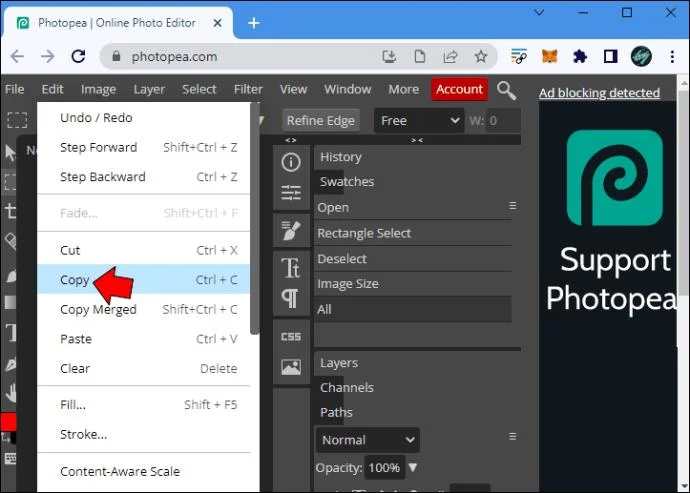Click the red foreground color swatch
The image size is (690, 493).
[8, 421]
